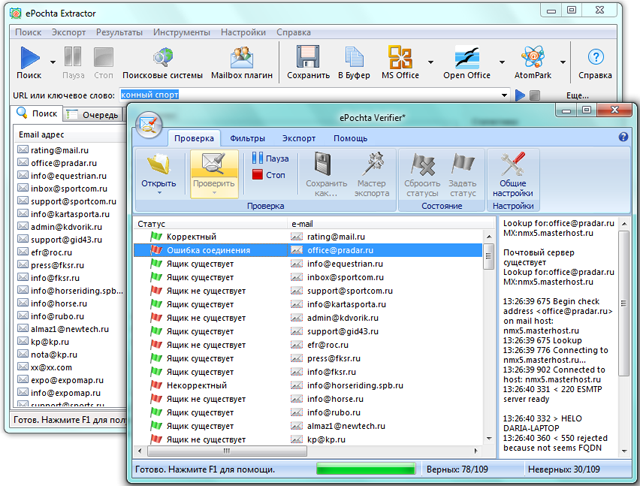Click Неверных: 30/109 status bar entry
The height and width of the screenshot is (486, 640).
tap(564, 469)
